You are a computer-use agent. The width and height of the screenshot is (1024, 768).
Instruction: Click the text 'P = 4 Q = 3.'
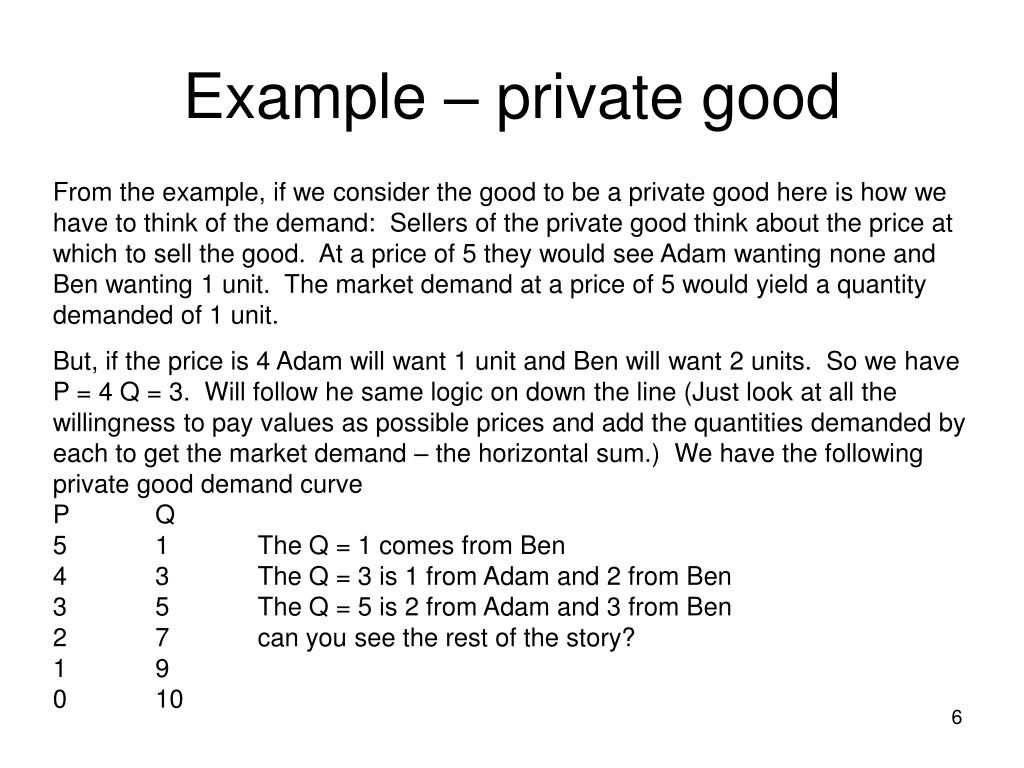pos(122,392)
